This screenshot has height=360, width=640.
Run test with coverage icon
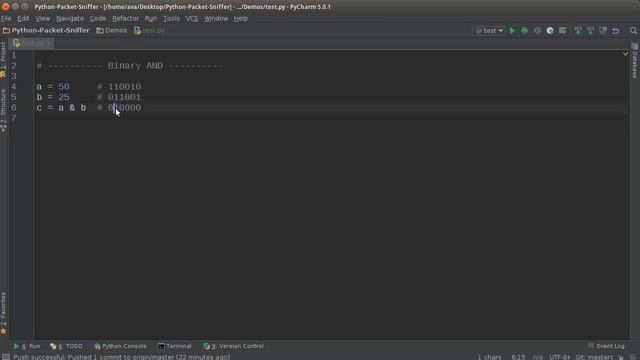click(x=537, y=31)
